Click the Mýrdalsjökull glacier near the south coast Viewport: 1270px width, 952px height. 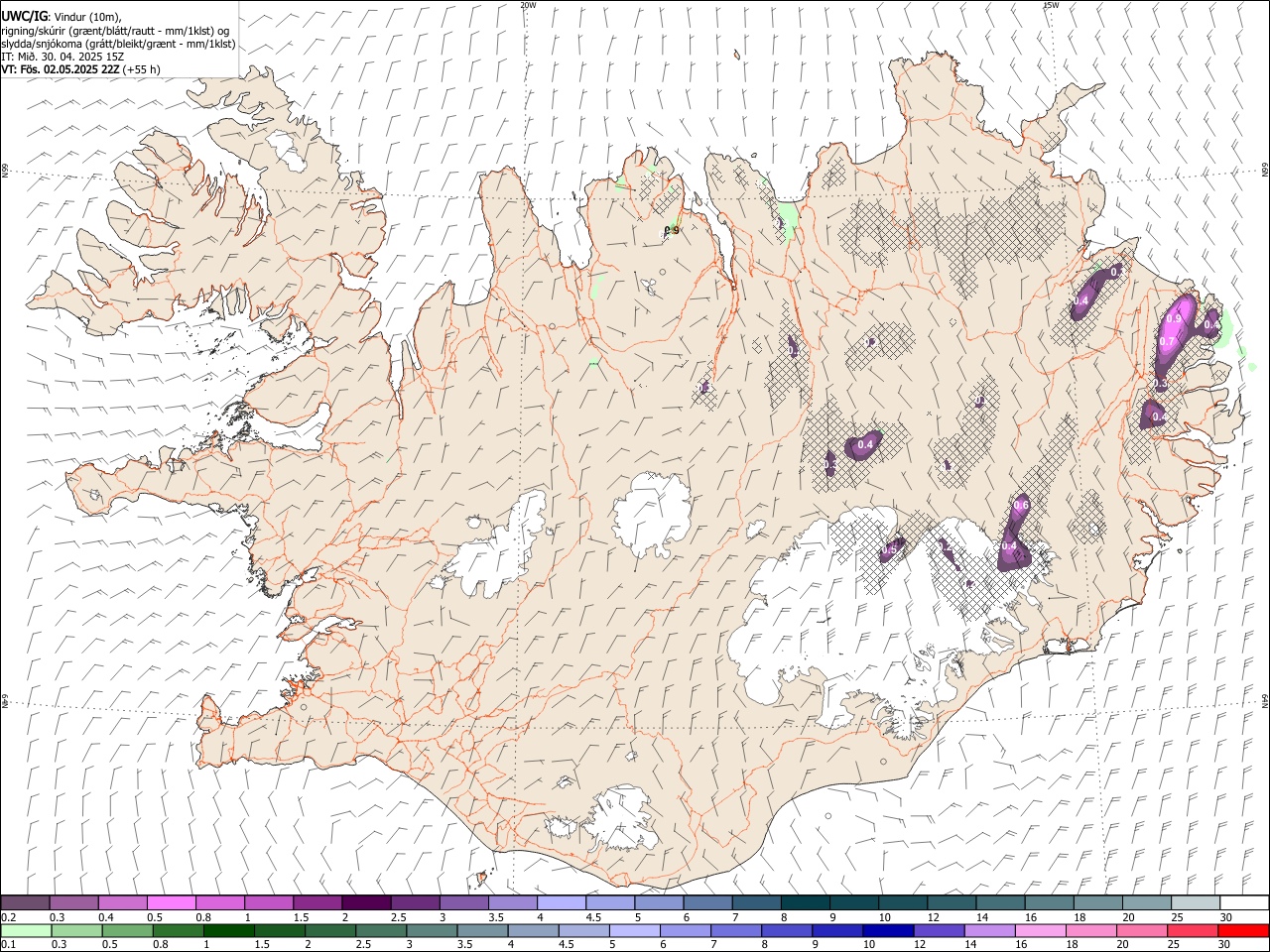coord(621,818)
